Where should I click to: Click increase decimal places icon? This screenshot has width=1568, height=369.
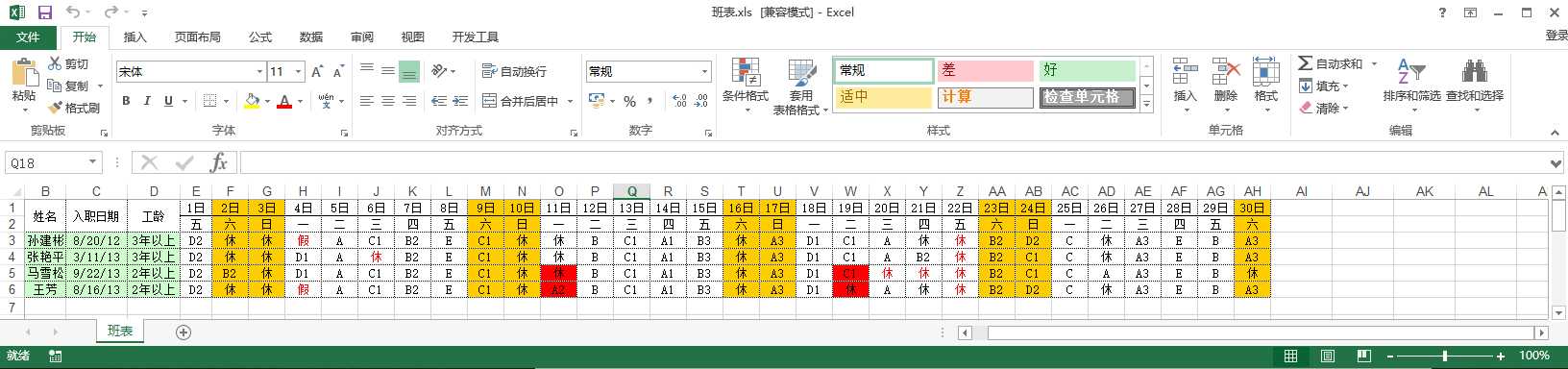coord(679,101)
